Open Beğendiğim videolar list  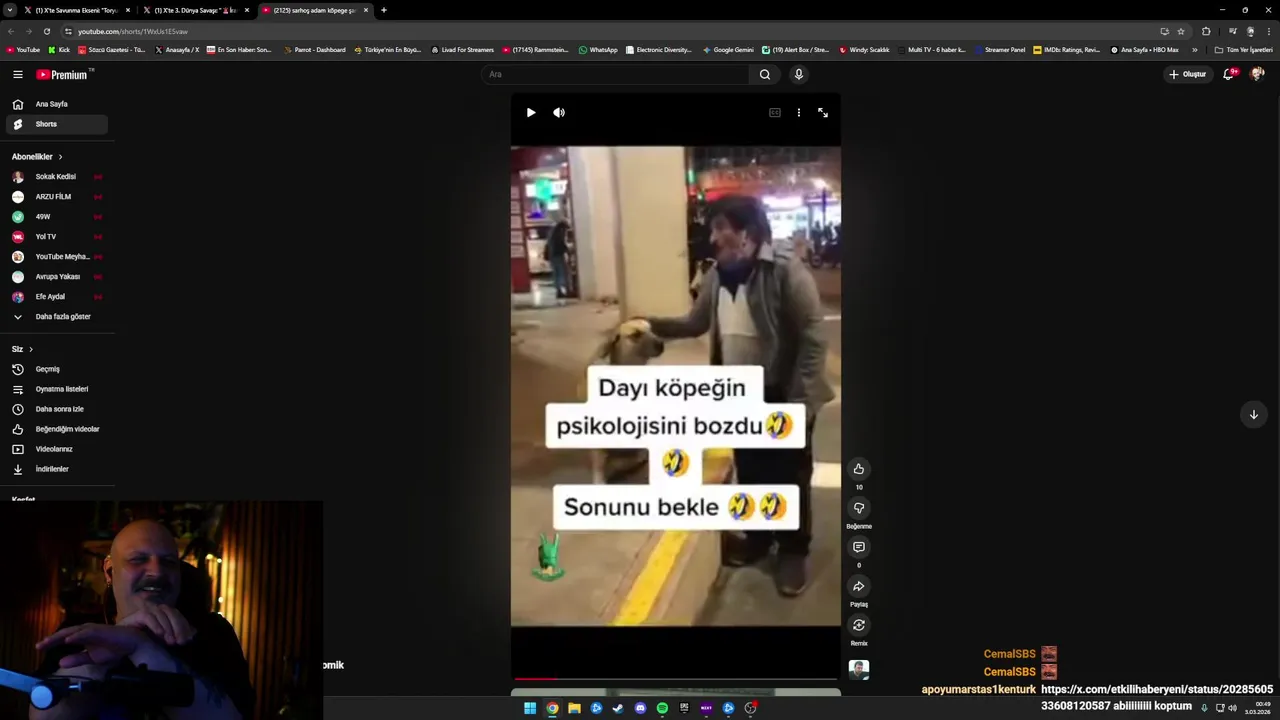57,429
